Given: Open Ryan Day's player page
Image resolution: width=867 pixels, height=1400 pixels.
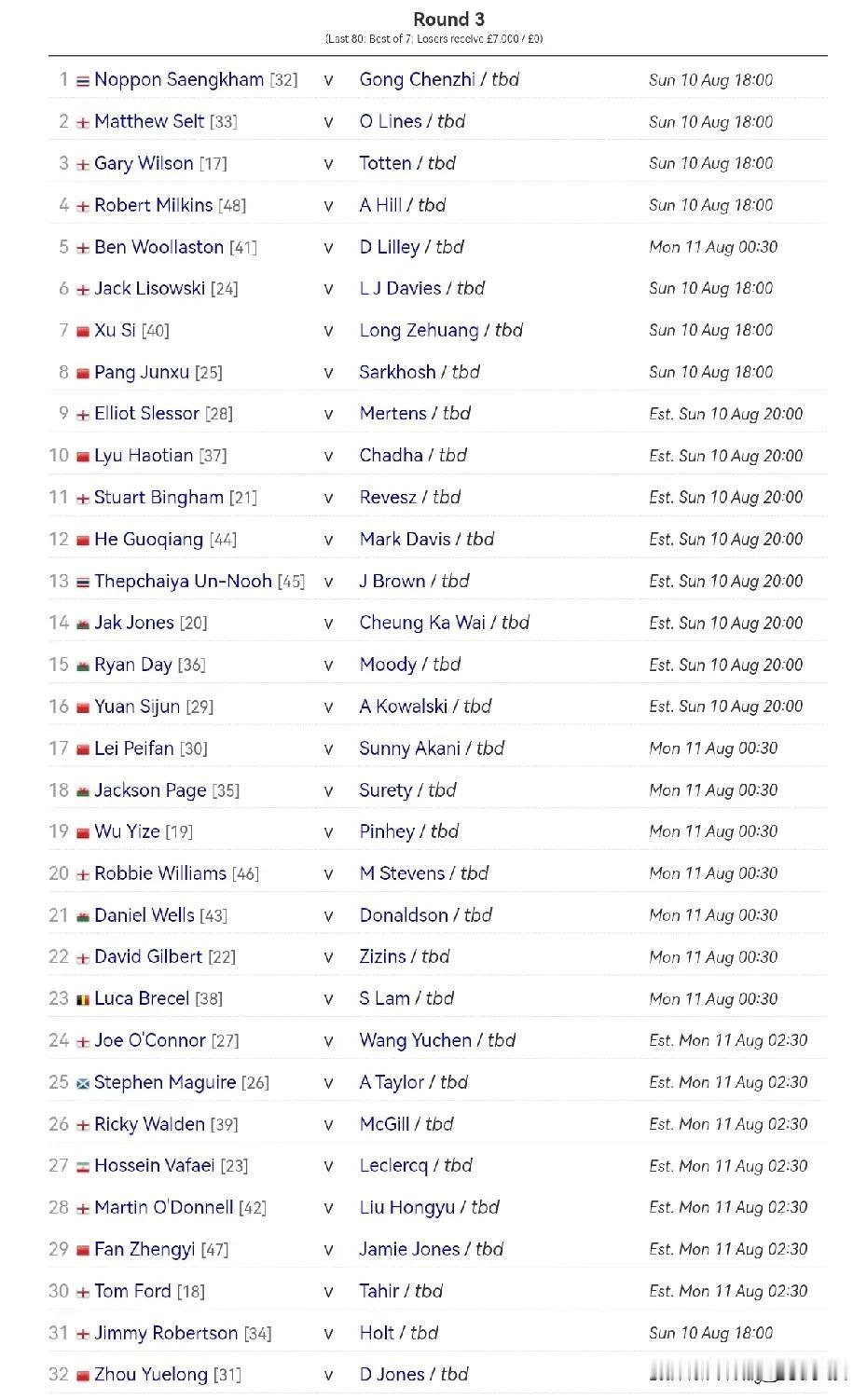Looking at the screenshot, I should pyautogui.click(x=133, y=666).
